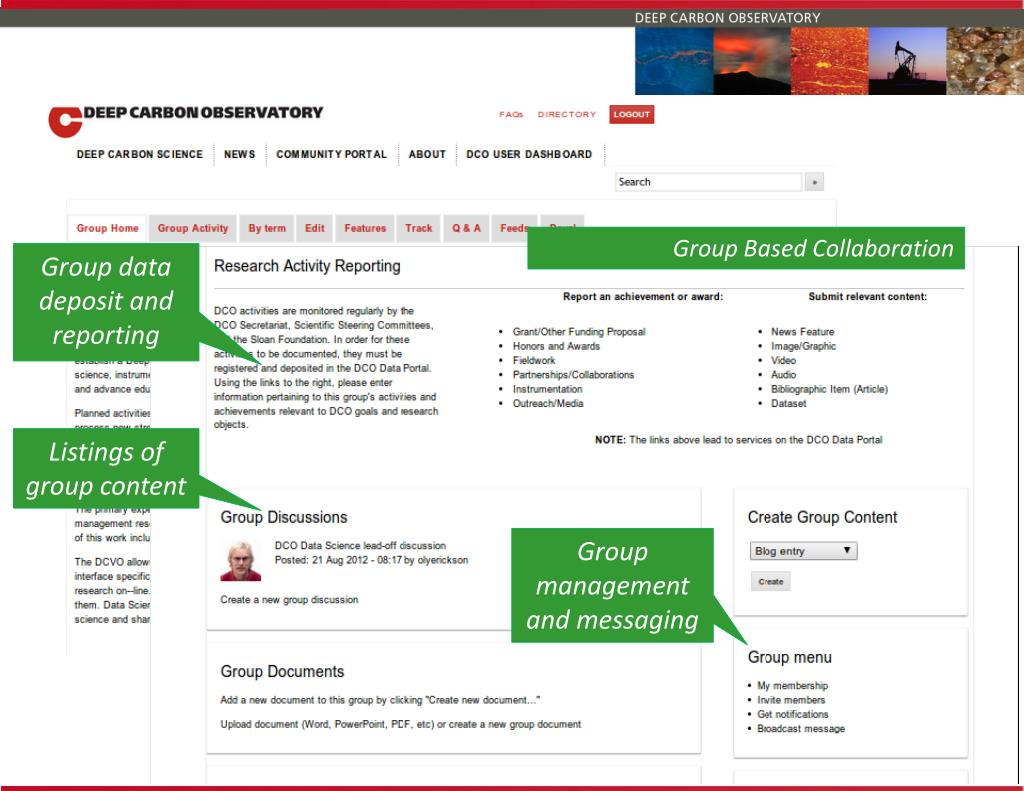Open the Outreach/Media link
The width and height of the screenshot is (1024, 791).
point(548,404)
